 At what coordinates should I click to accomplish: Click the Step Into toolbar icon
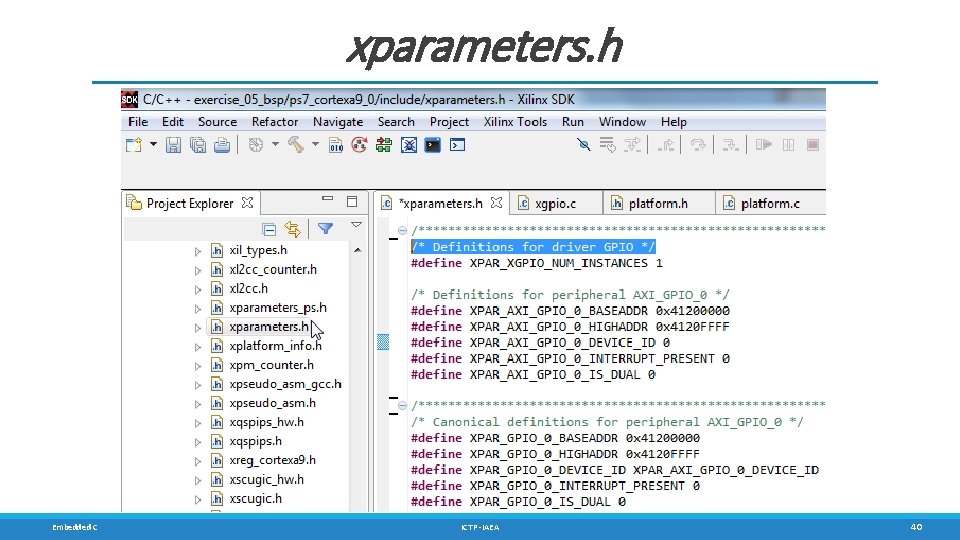632,145
